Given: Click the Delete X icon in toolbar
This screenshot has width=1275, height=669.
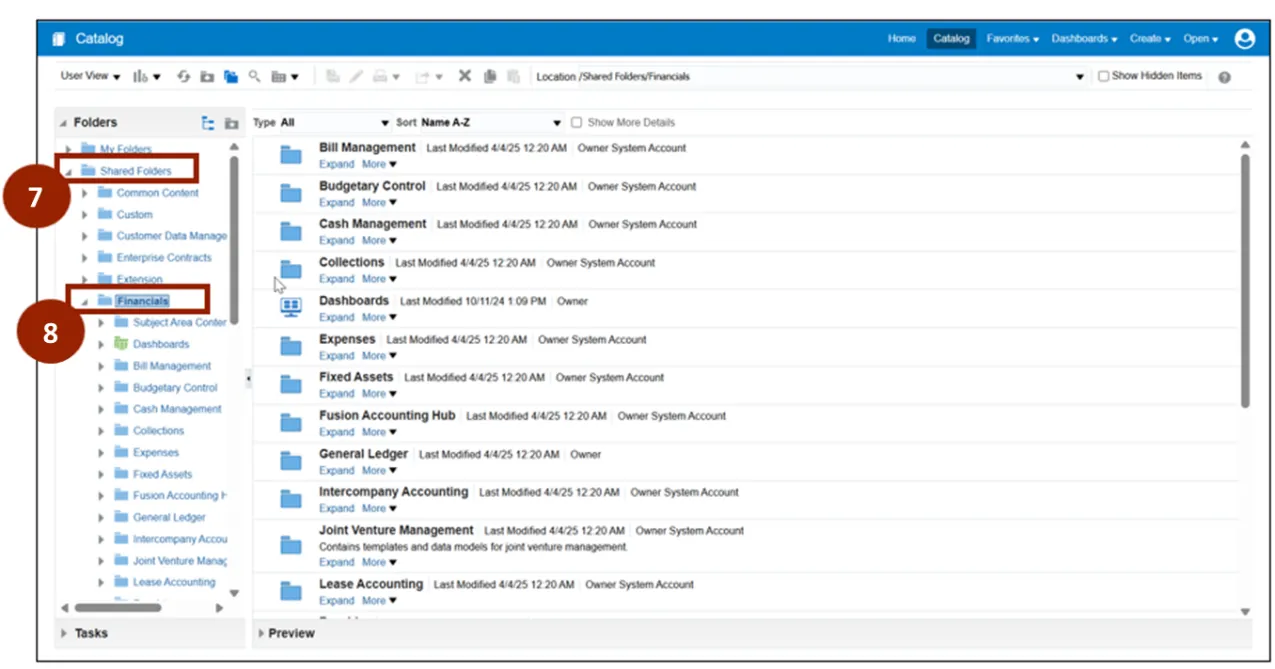Looking at the screenshot, I should [464, 76].
